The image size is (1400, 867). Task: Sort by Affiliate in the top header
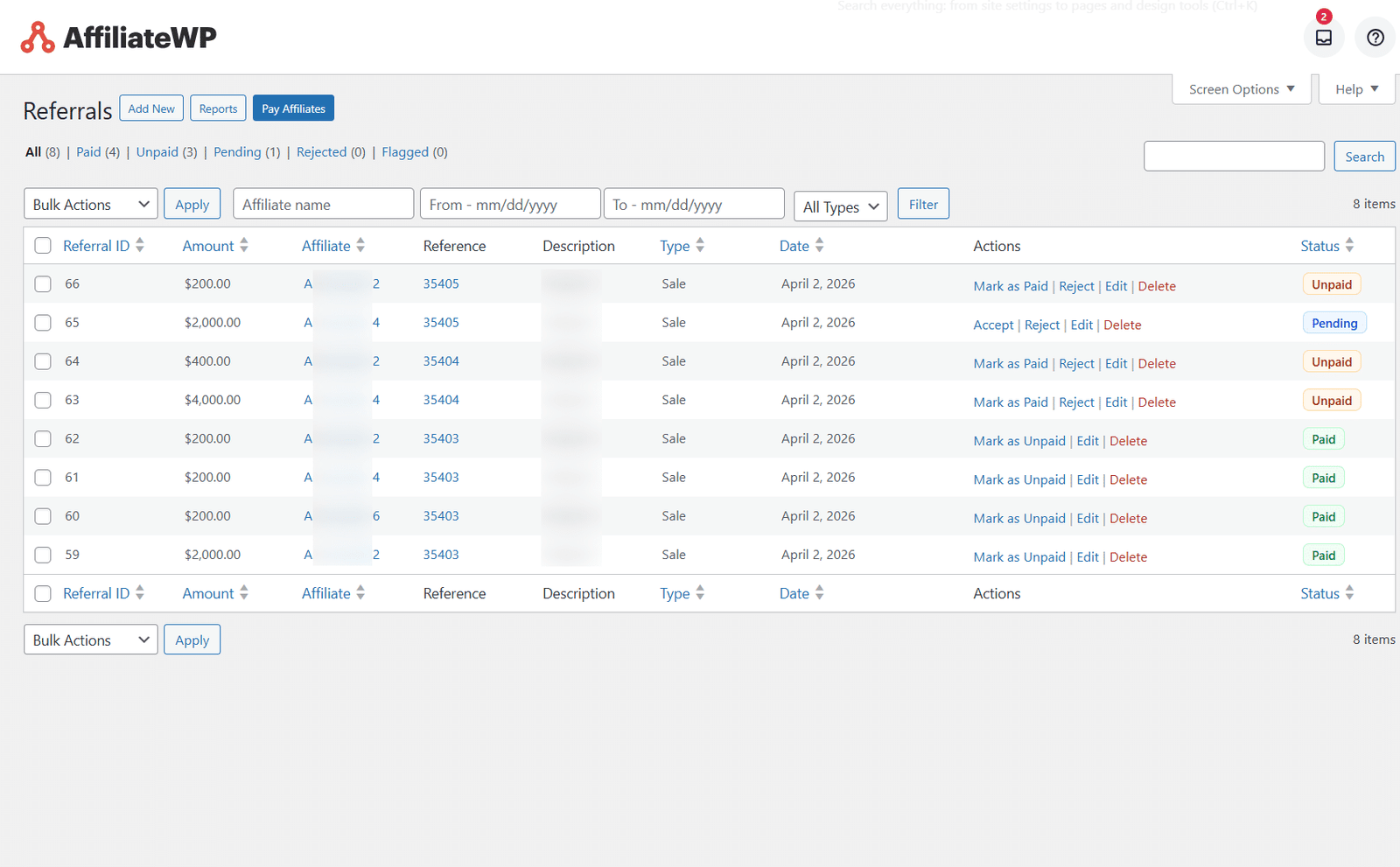[x=333, y=246]
